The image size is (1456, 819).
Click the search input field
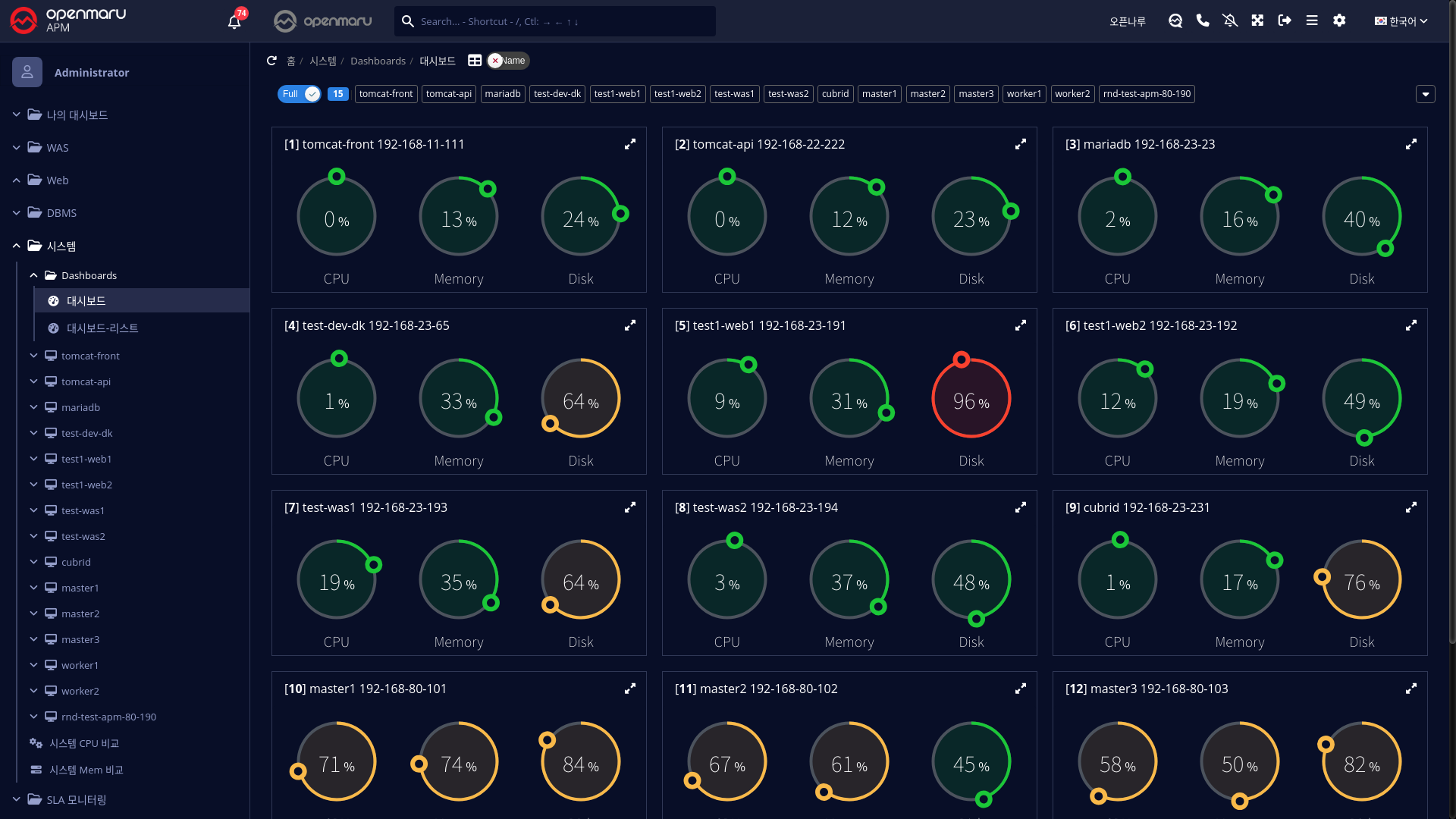tap(561, 21)
